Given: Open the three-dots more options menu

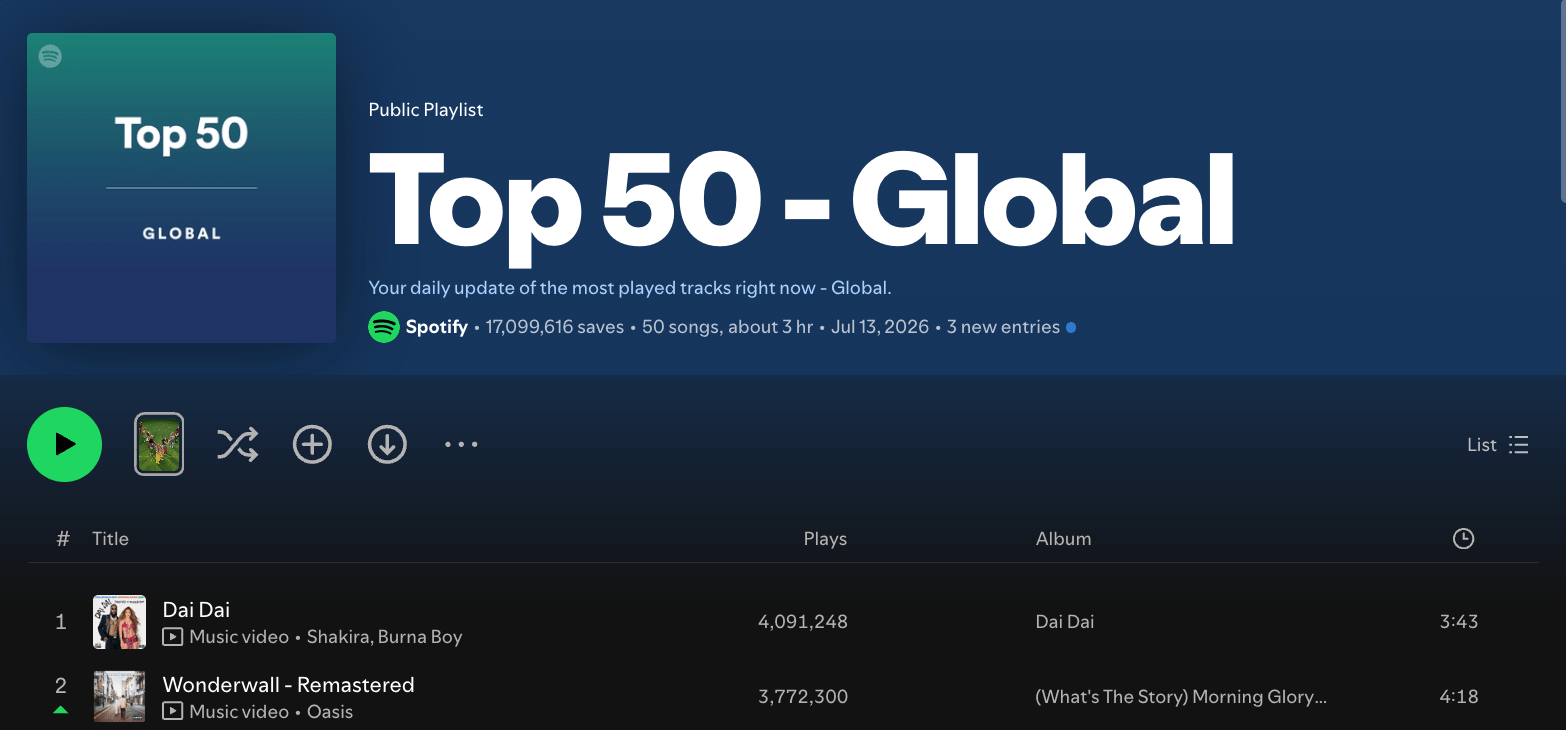Looking at the screenshot, I should pyautogui.click(x=461, y=444).
